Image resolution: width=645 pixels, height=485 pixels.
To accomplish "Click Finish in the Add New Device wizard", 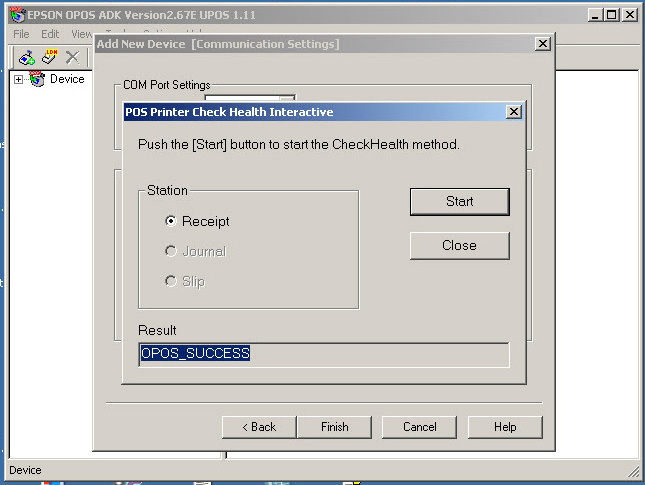I will coord(334,427).
